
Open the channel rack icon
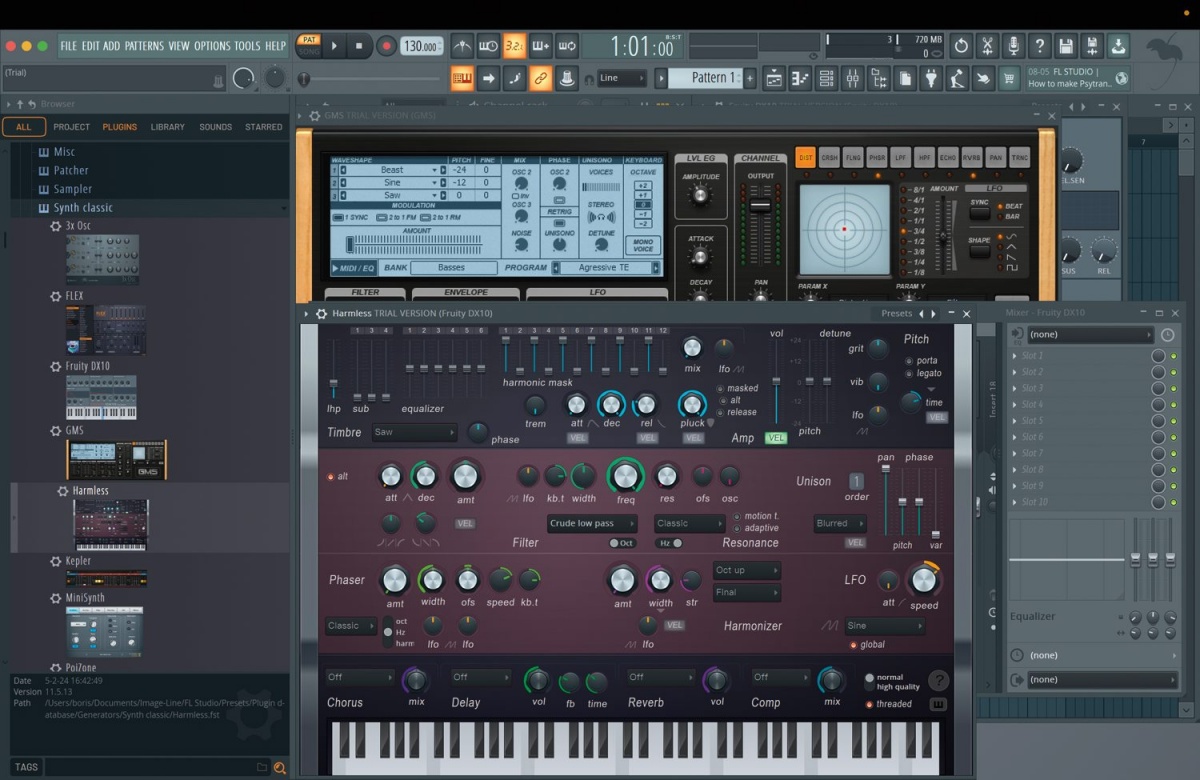point(826,78)
